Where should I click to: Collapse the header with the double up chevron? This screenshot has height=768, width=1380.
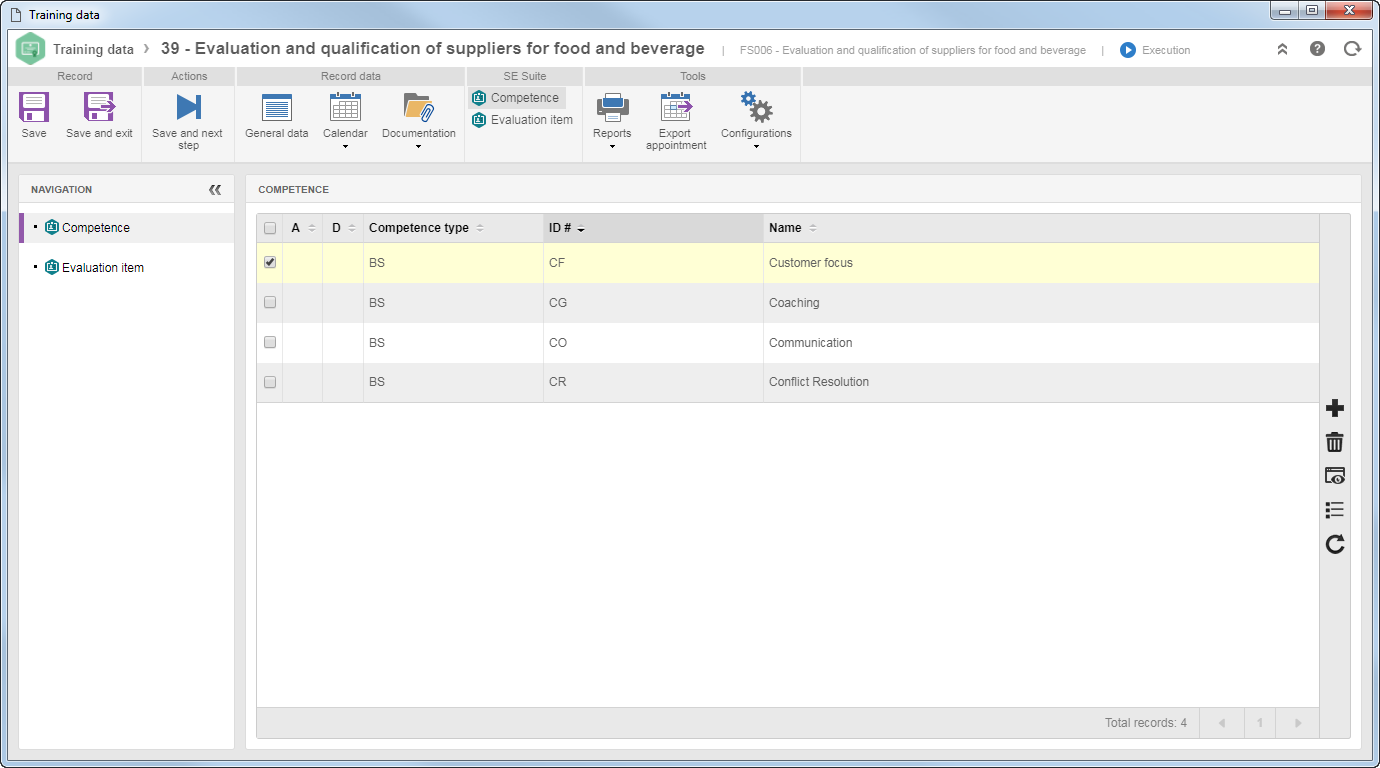[1282, 48]
